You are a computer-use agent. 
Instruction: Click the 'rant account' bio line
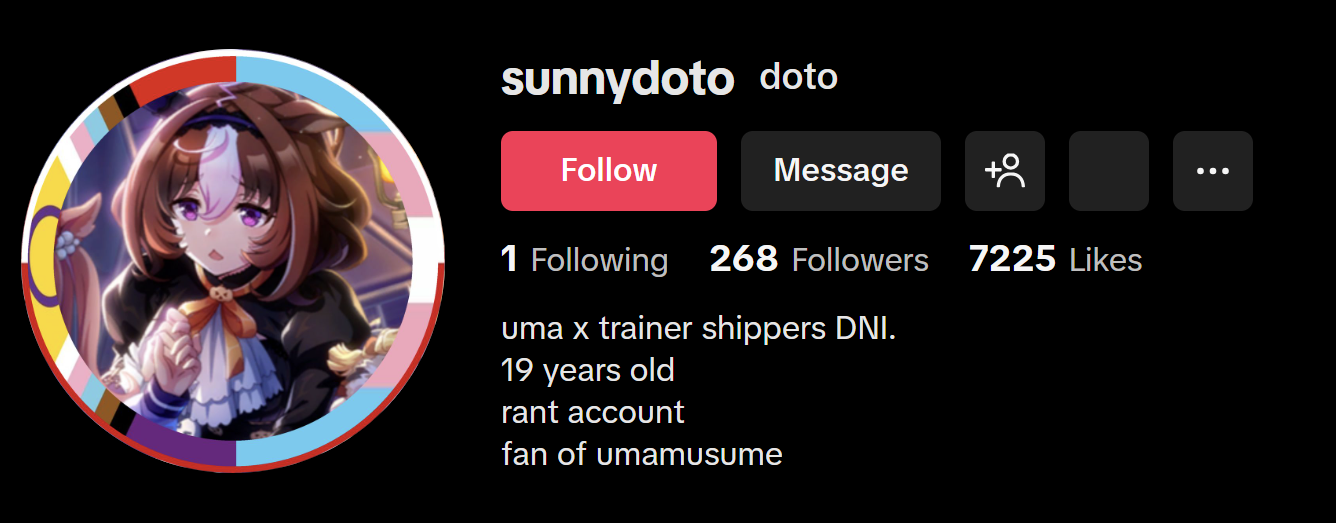(593, 412)
